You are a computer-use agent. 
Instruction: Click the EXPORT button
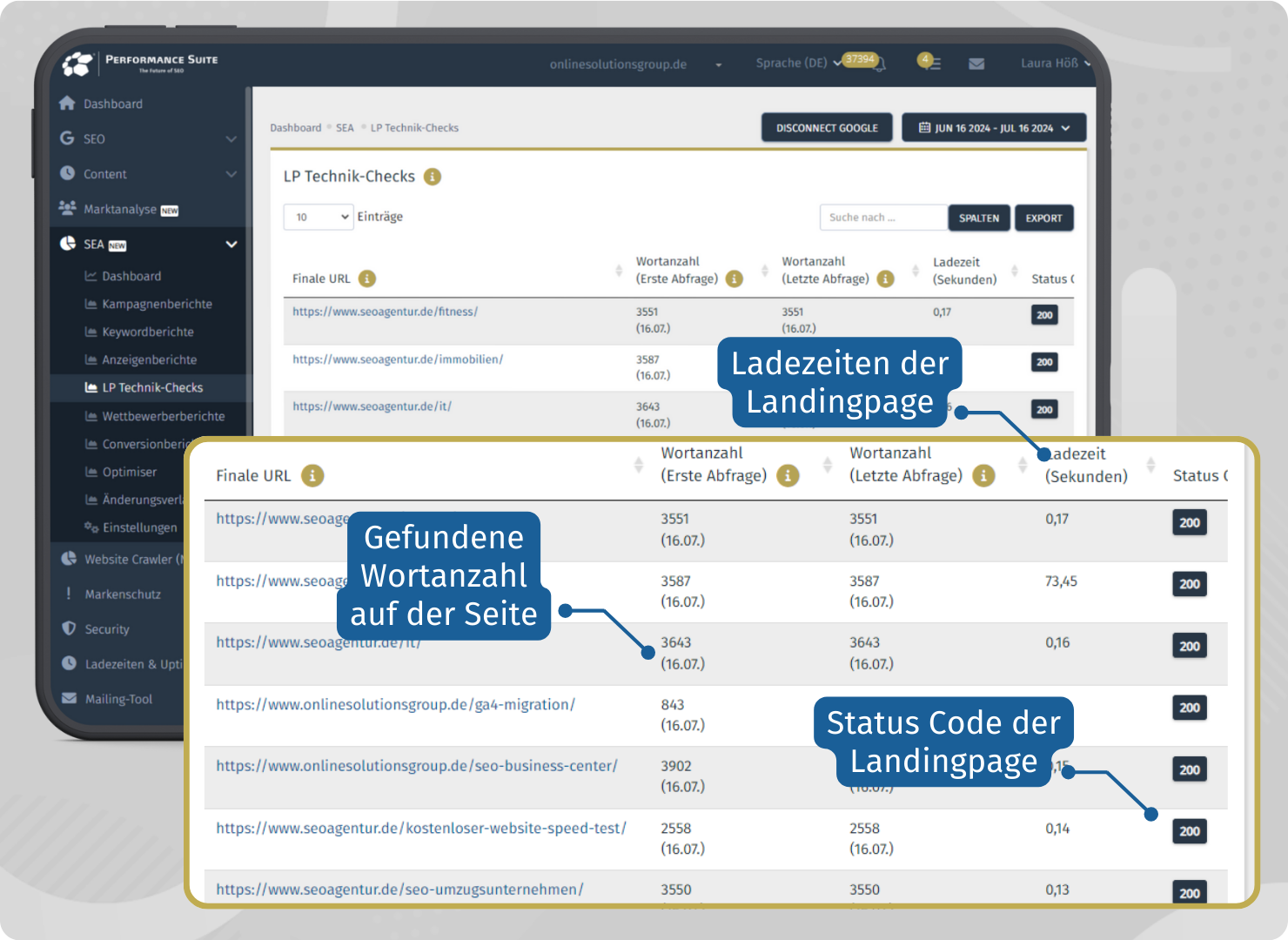coord(1043,218)
